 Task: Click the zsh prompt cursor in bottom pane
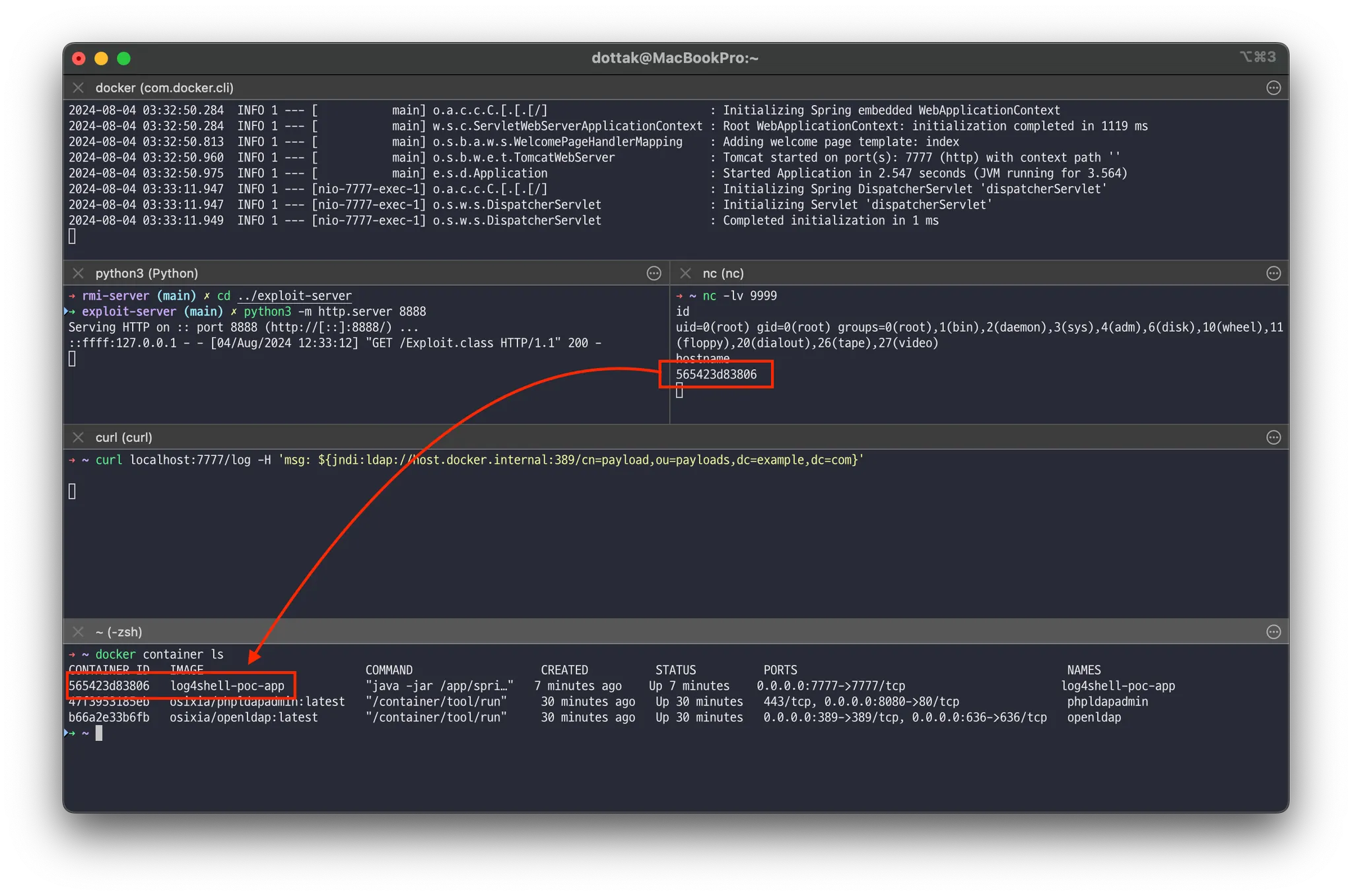tap(99, 733)
